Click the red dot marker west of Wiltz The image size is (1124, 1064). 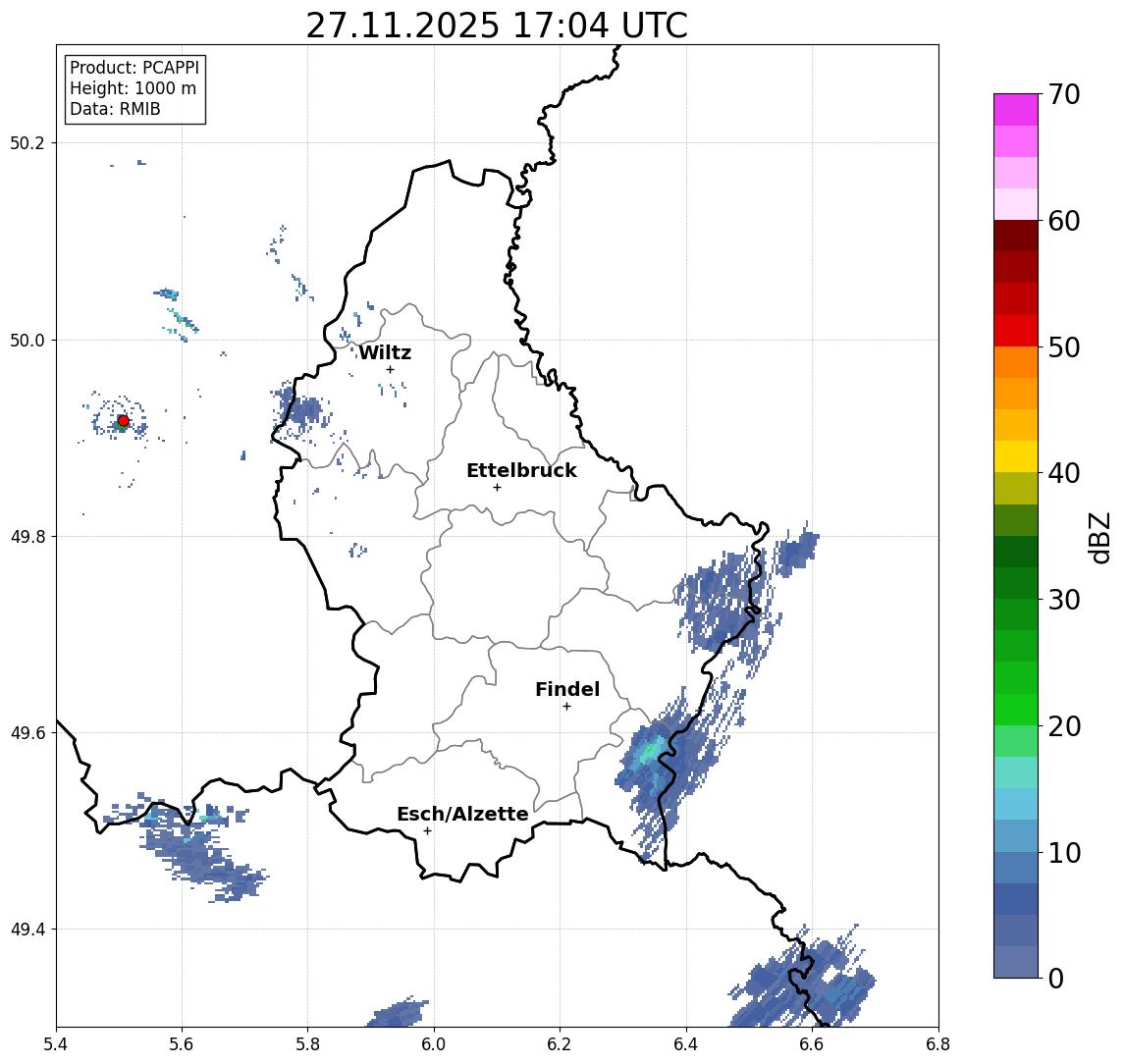(x=124, y=421)
